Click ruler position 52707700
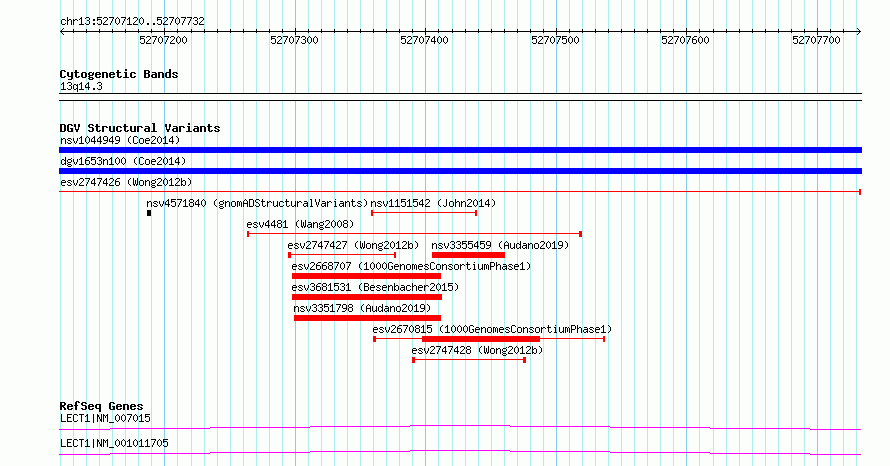Viewport: 890px width, 466px height. (x=816, y=40)
